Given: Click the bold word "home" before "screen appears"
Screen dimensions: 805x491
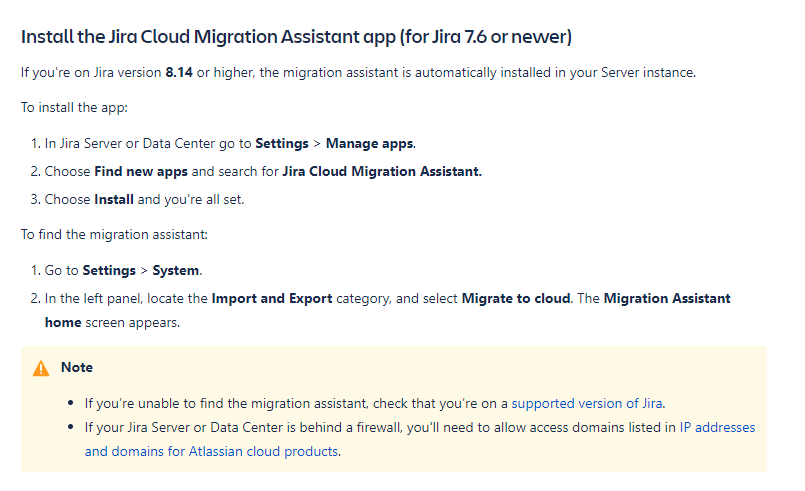Looking at the screenshot, I should 62,323.
